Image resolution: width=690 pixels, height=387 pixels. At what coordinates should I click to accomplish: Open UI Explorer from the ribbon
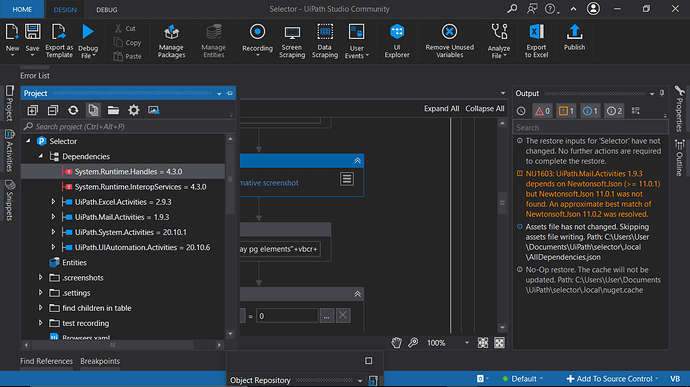pos(396,41)
